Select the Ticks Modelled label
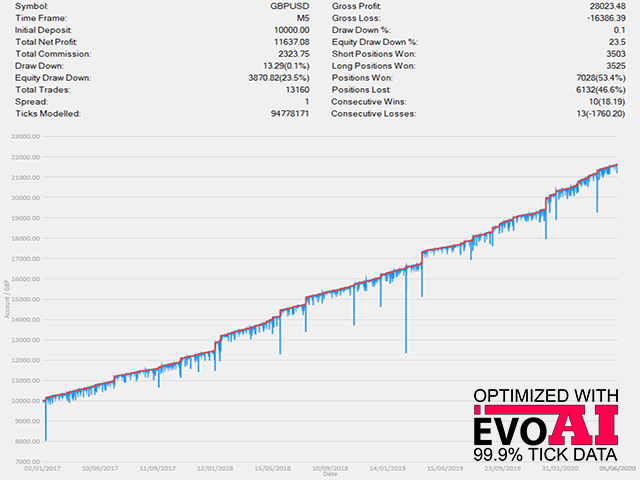The width and height of the screenshot is (640, 480). pos(48,113)
